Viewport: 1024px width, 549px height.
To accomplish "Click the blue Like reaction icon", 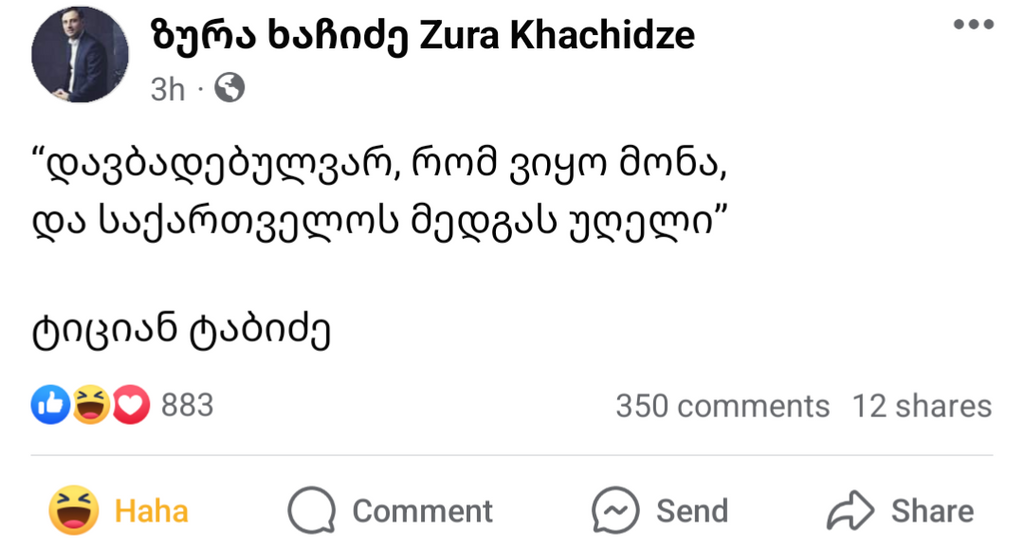I will point(50,405).
